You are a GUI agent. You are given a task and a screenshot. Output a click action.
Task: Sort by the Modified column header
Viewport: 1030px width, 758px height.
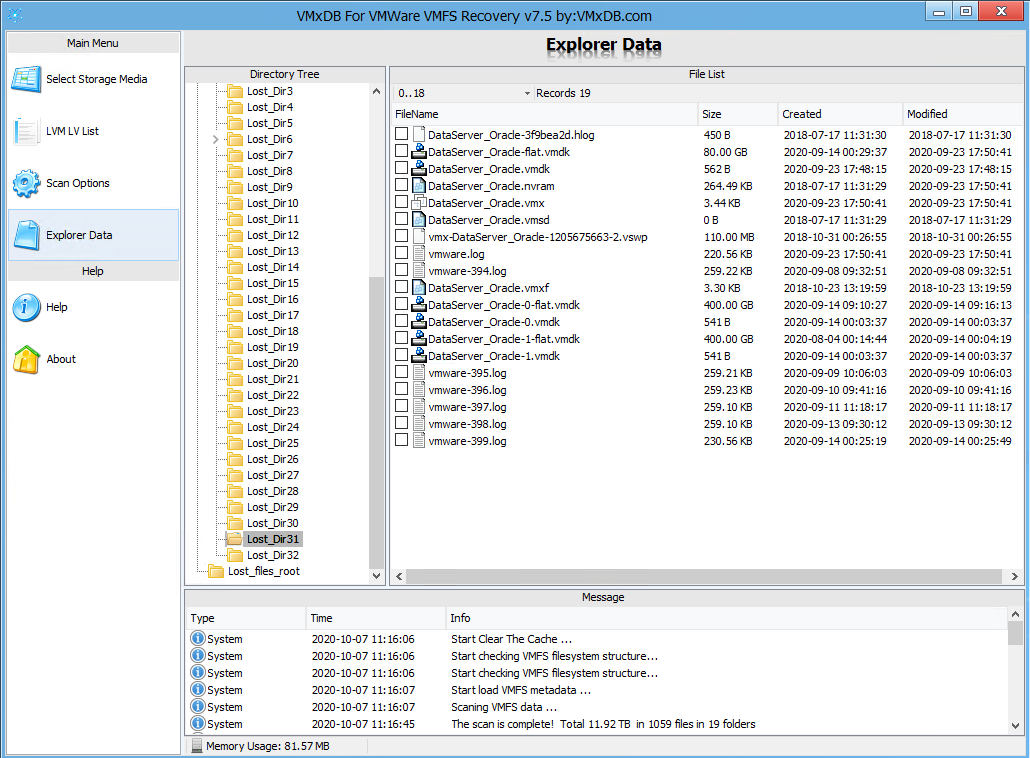coord(962,114)
